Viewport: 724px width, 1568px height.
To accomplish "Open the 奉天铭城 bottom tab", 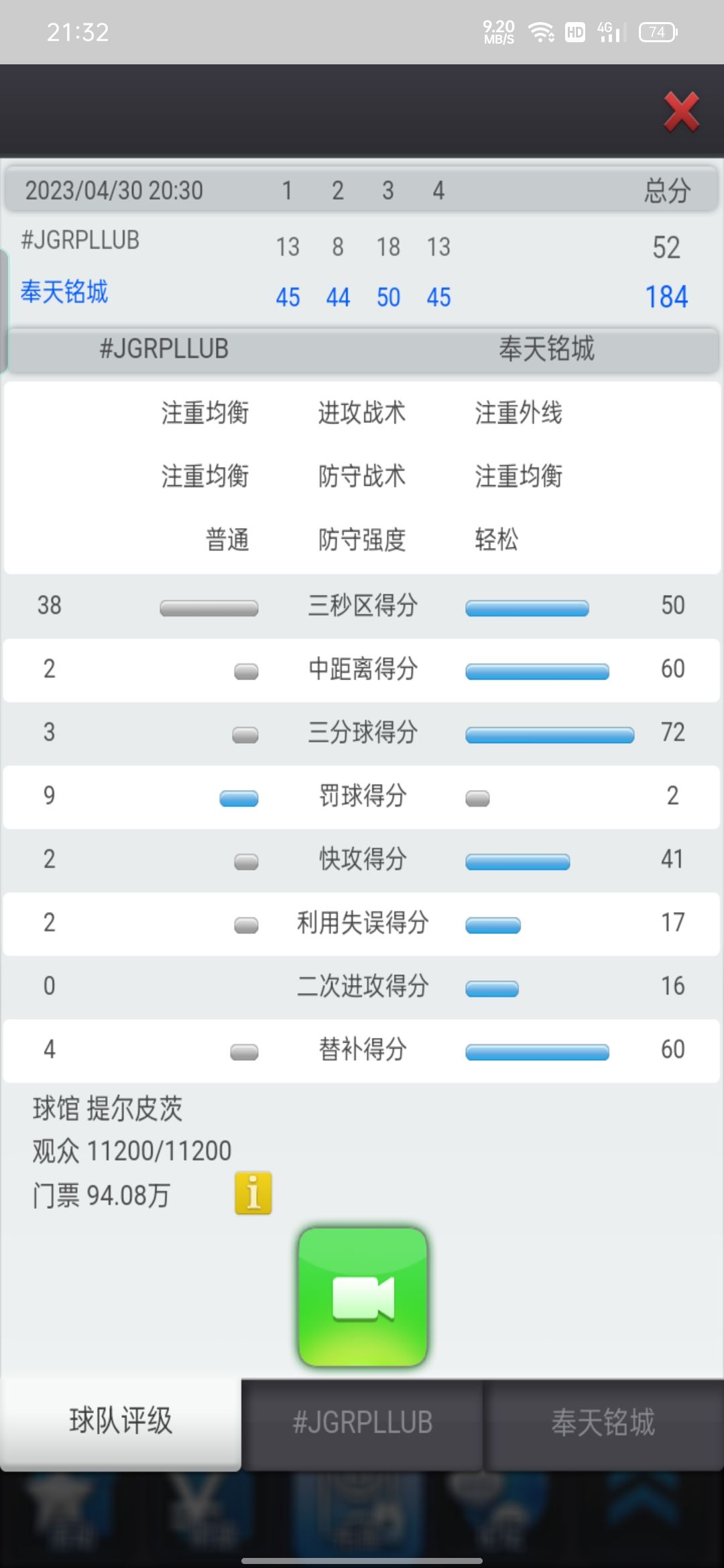I will (603, 1422).
